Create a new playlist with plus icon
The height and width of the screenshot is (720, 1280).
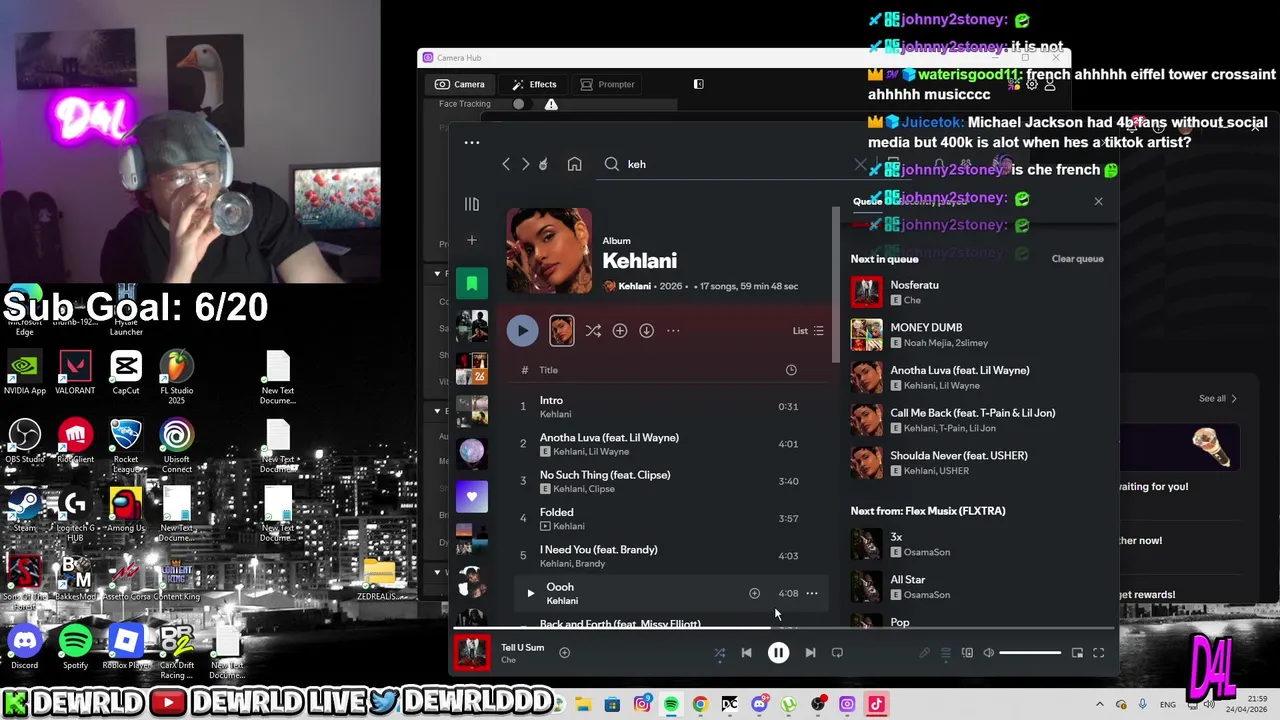pos(472,240)
